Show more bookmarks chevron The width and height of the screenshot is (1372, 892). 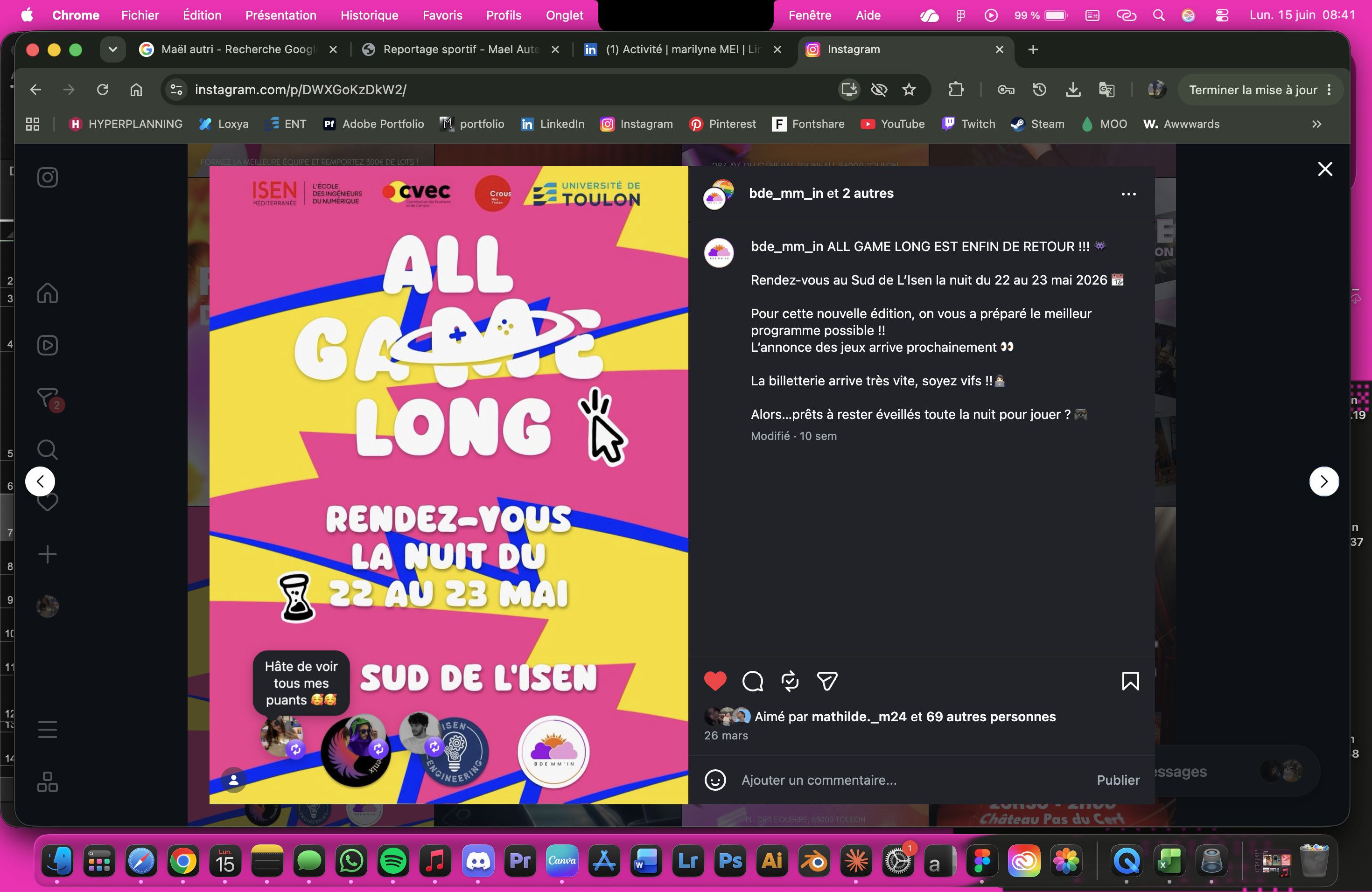pos(1316,124)
